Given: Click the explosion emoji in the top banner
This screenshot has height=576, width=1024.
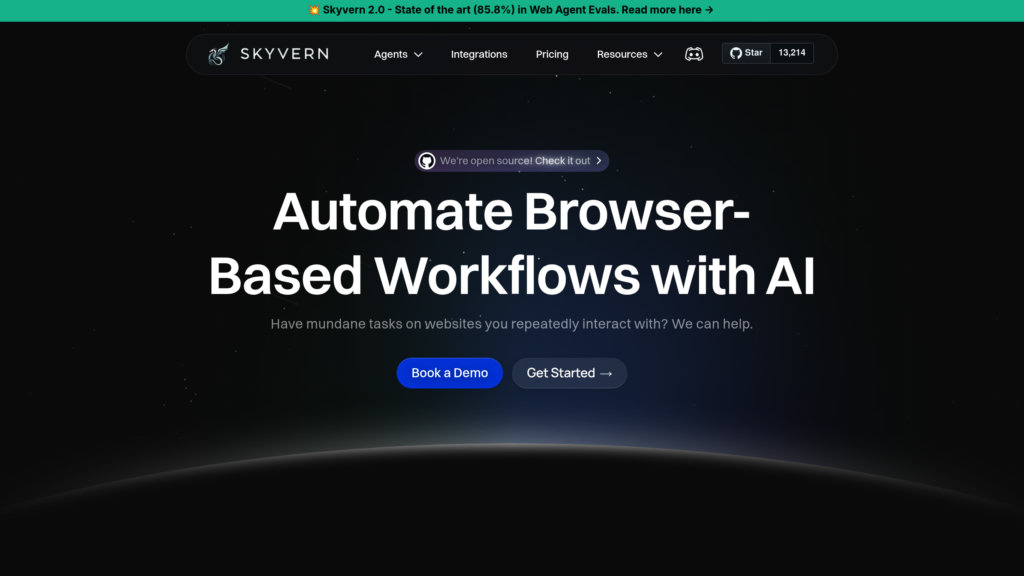Looking at the screenshot, I should (314, 10).
